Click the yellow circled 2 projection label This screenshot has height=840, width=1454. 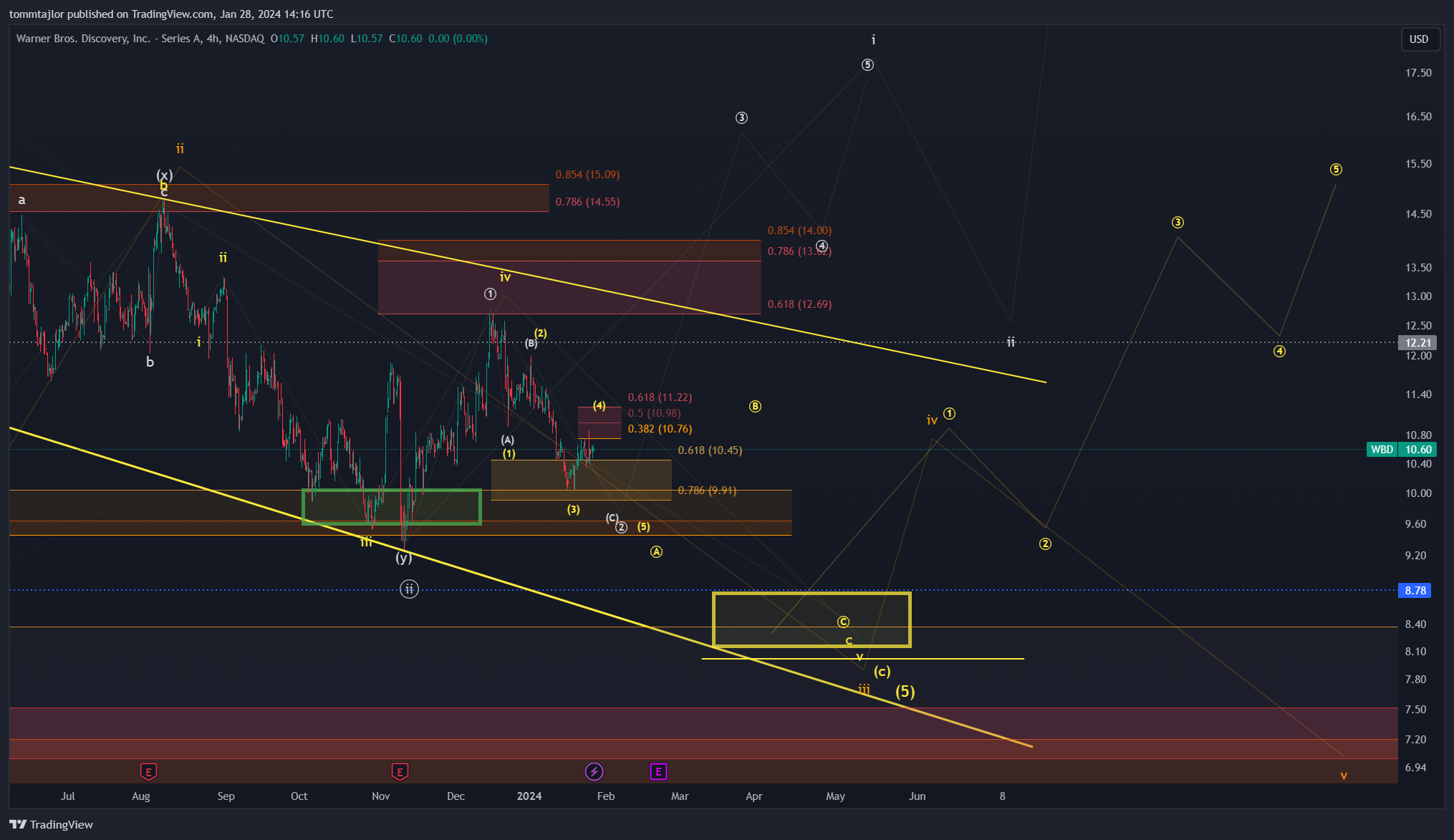click(1045, 544)
